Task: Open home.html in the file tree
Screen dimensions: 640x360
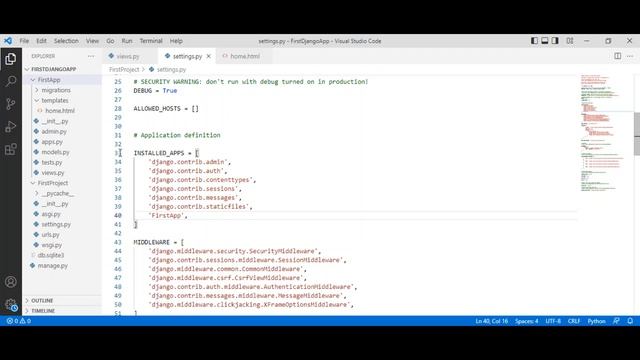Action: pyautogui.click(x=60, y=111)
